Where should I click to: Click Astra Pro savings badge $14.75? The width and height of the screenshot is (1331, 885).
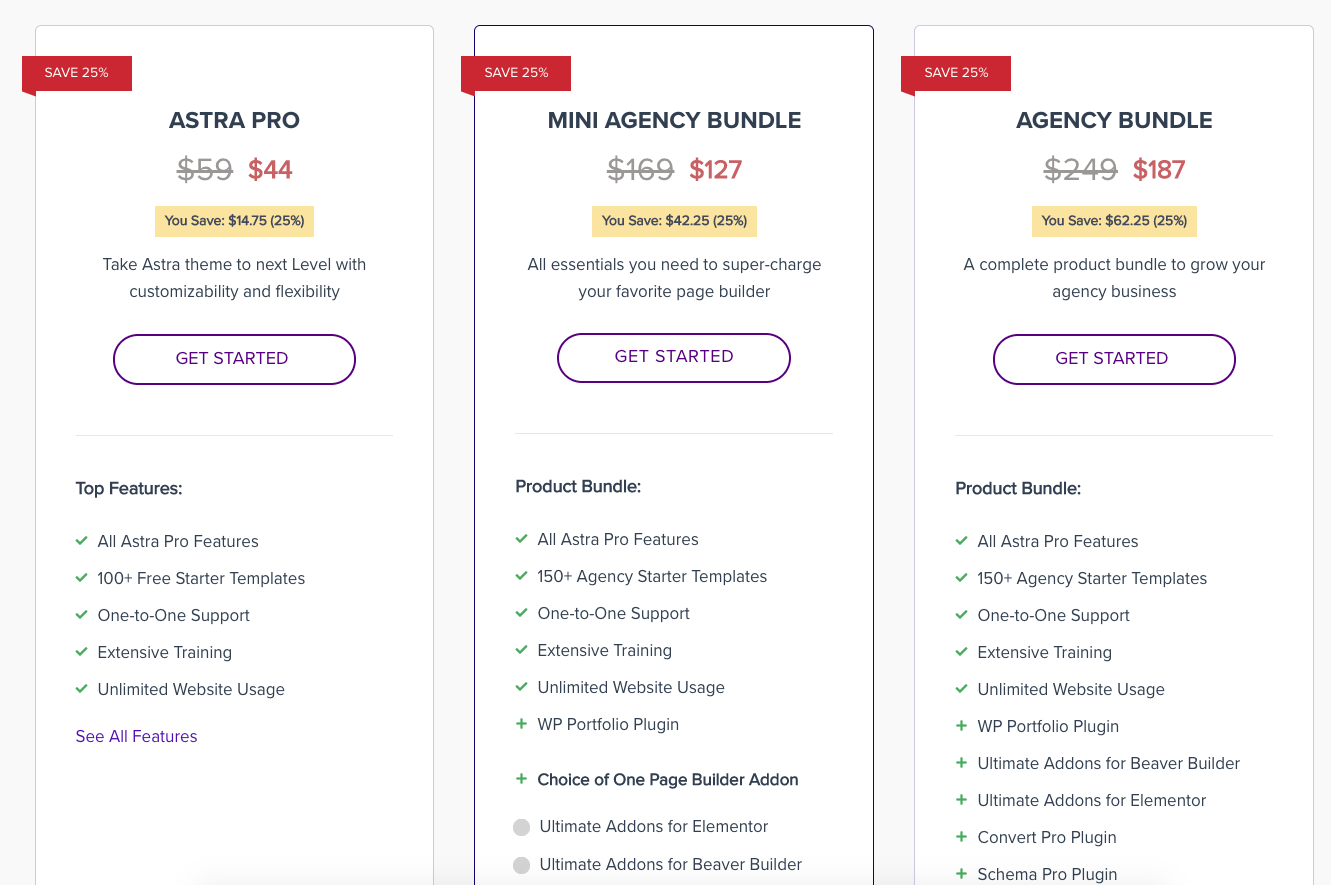(234, 221)
